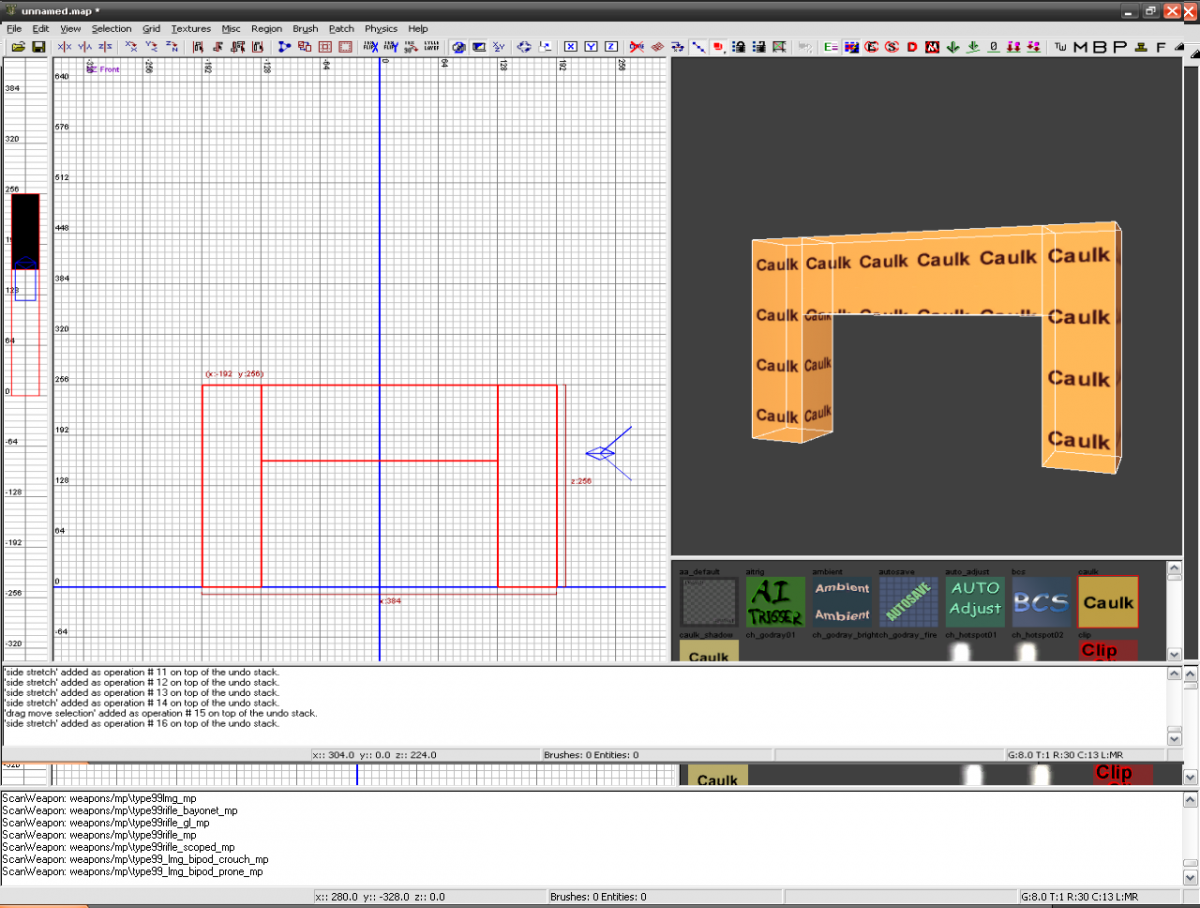The width and height of the screenshot is (1200, 908).
Task: Toggle the Y view lock button
Action: coord(590,47)
